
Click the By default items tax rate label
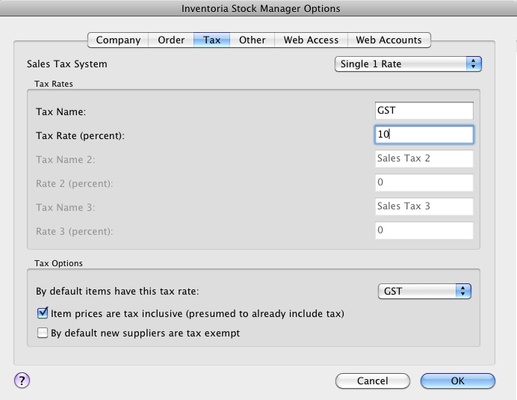(x=117, y=291)
